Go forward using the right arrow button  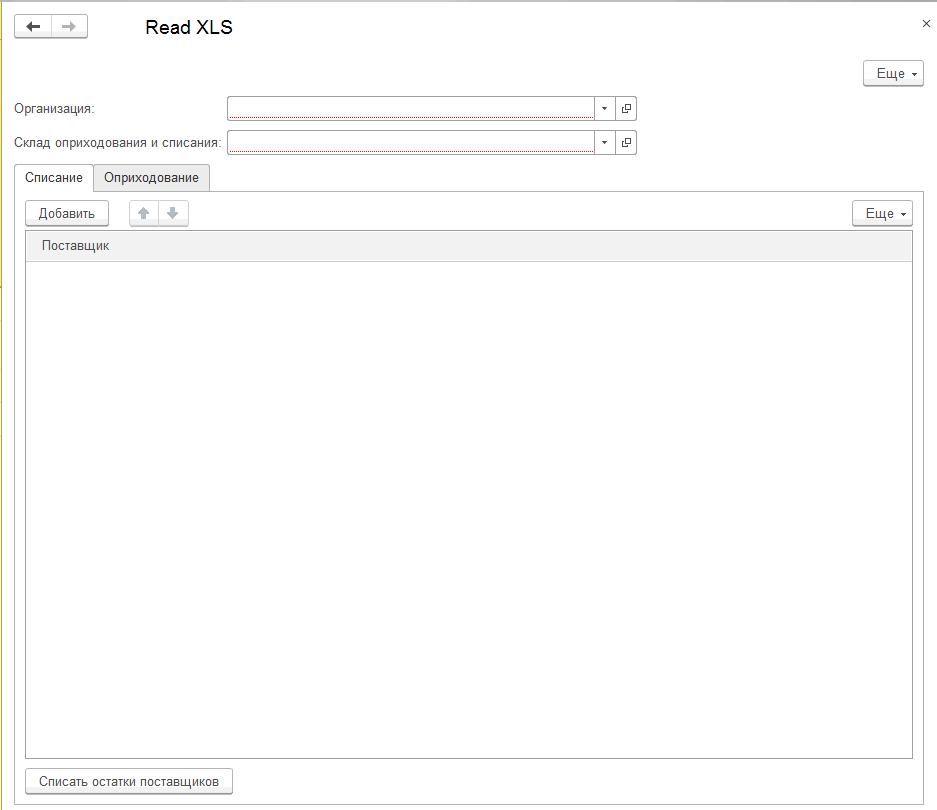click(69, 27)
